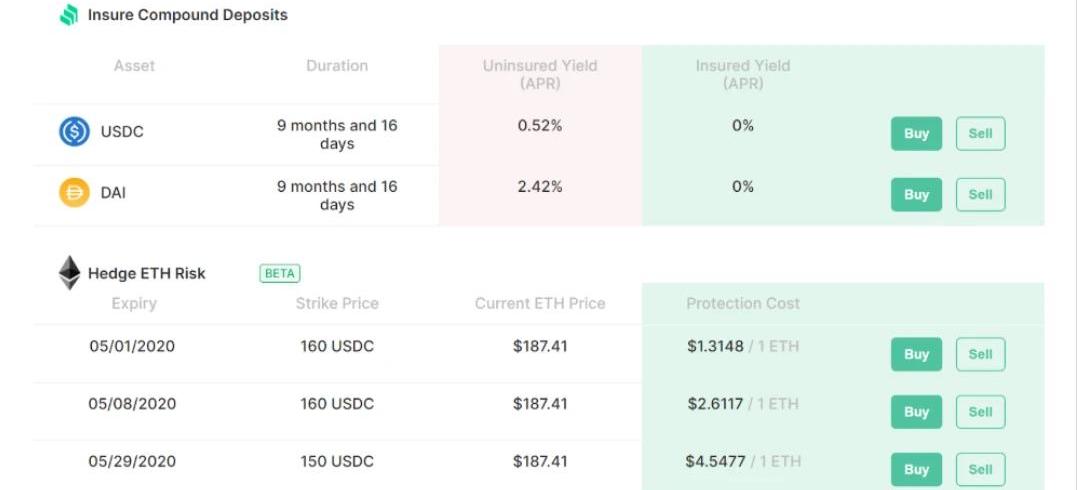1078x490 pixels.
Task: Select the $1.3148 protection cost value
Action: [715, 346]
